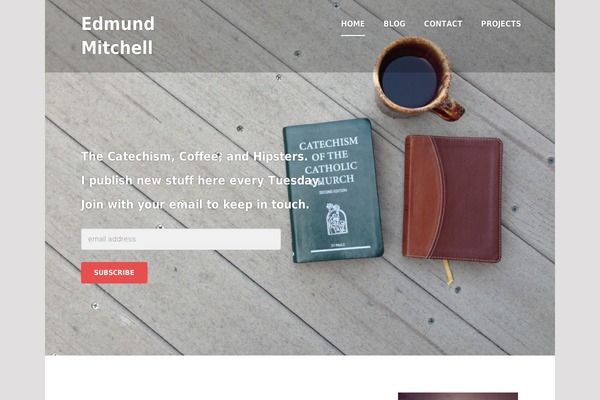The height and width of the screenshot is (400, 600).
Task: Open the BLOG page from navigation
Action: (394, 24)
